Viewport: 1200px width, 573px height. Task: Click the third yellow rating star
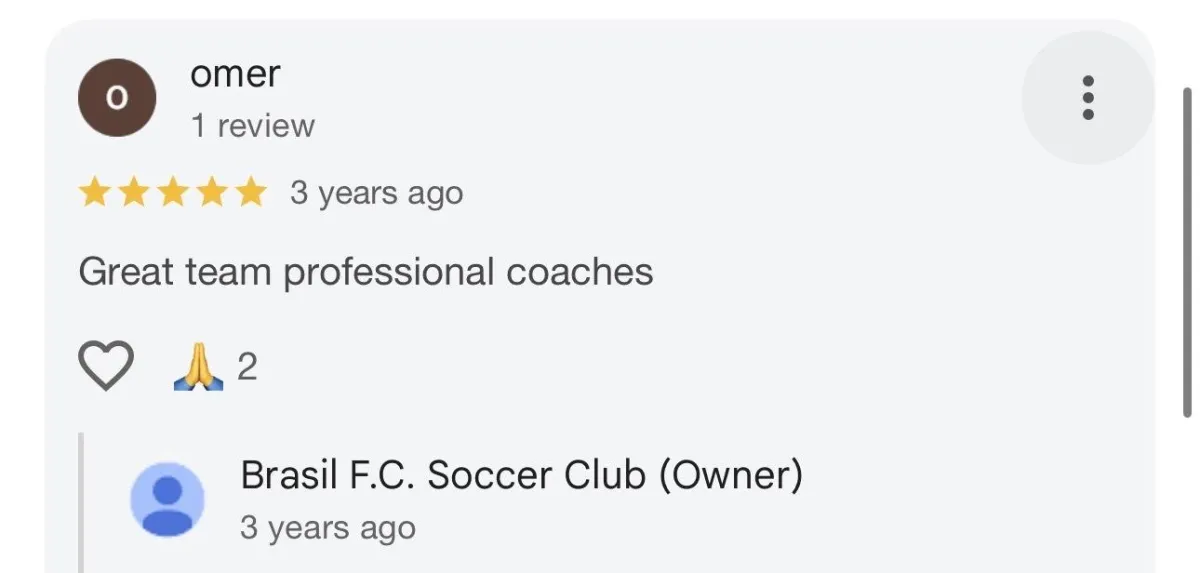point(172,192)
